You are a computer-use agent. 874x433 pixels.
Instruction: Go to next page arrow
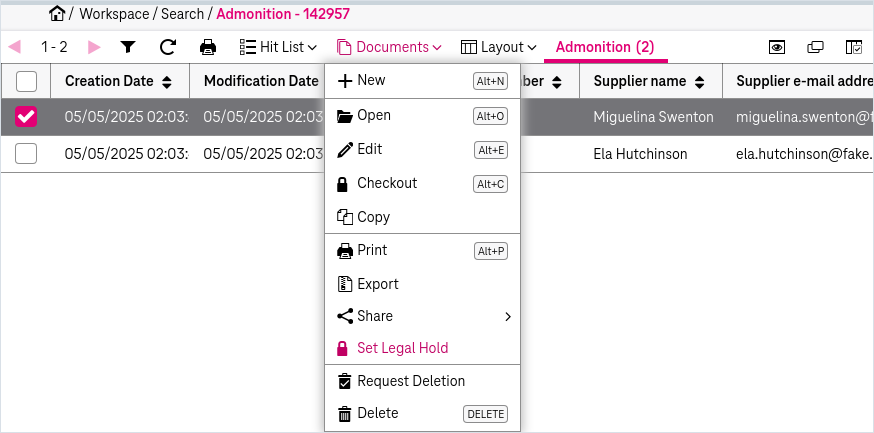(x=94, y=47)
